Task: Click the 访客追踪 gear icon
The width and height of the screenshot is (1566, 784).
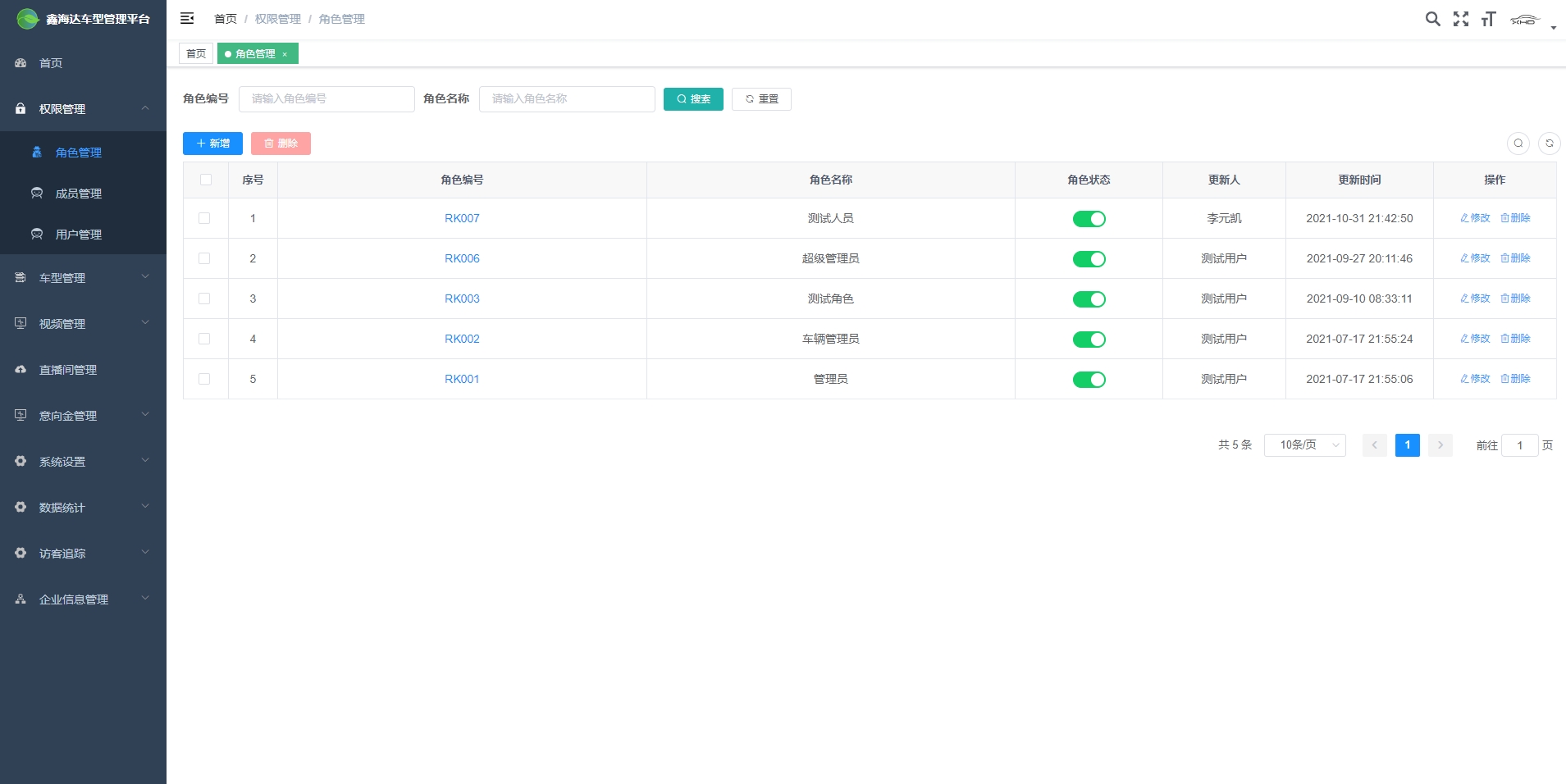Action: pyautogui.click(x=21, y=553)
